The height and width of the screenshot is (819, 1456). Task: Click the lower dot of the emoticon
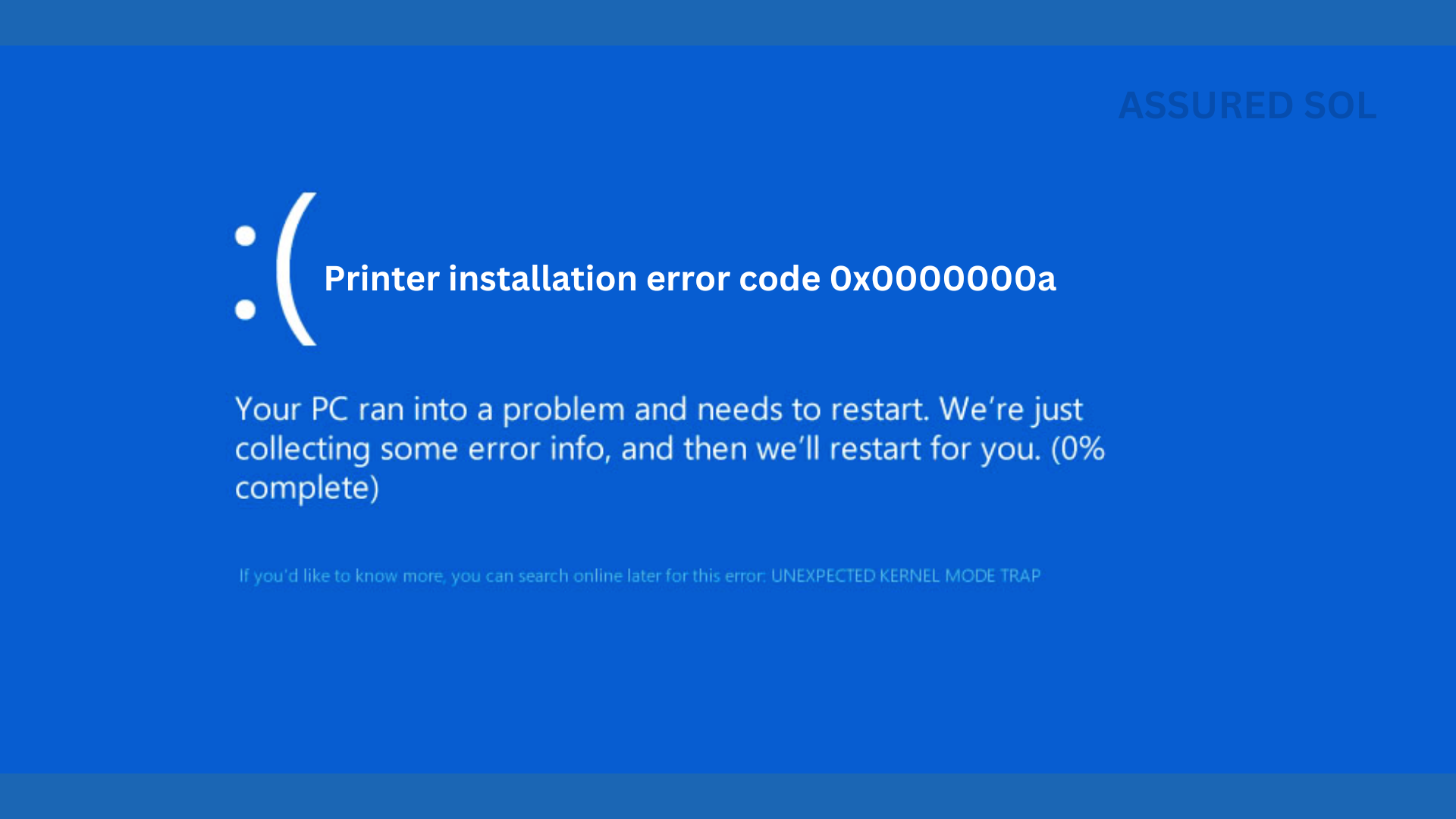tap(245, 309)
